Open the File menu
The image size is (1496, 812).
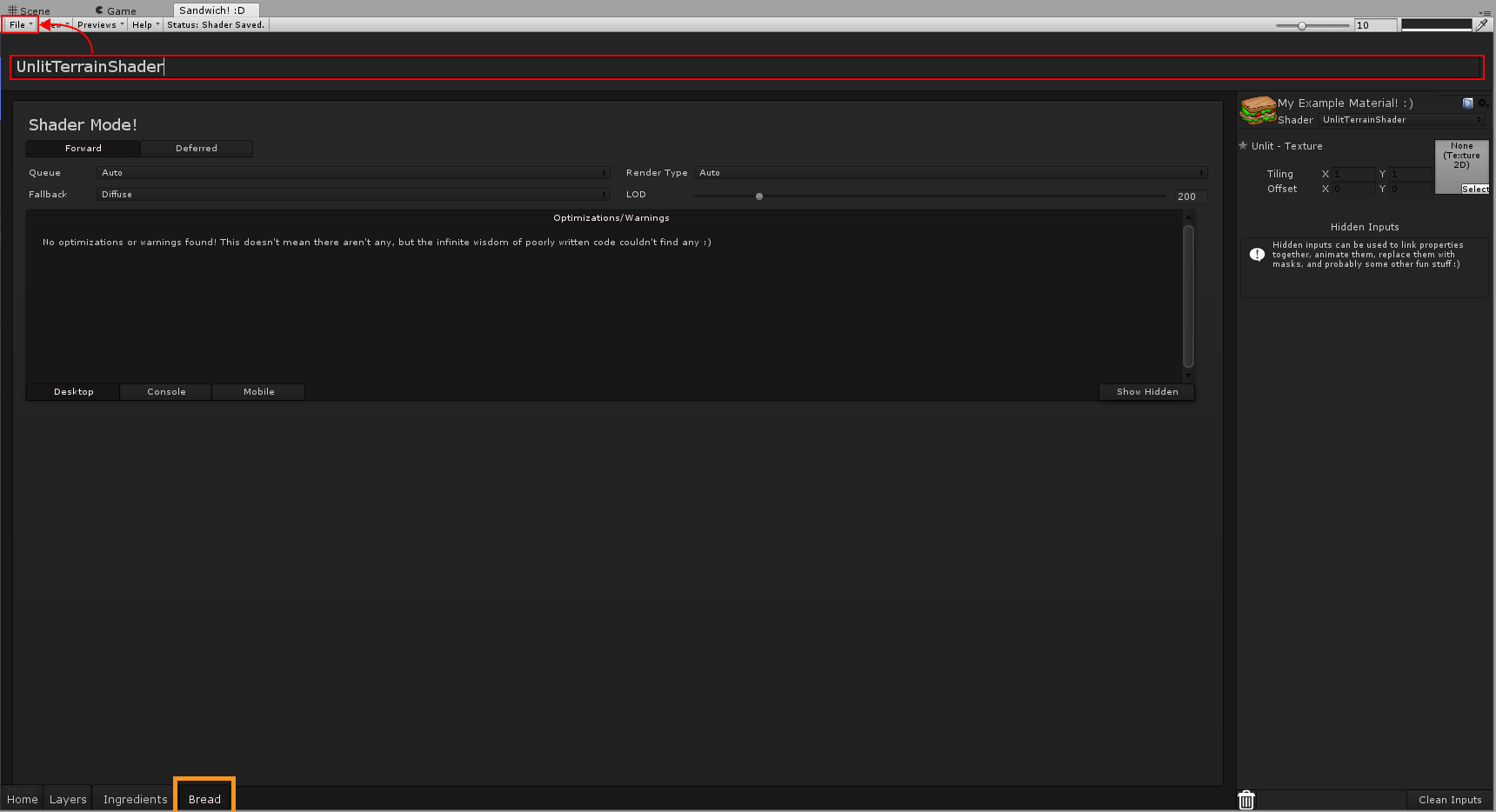(20, 24)
